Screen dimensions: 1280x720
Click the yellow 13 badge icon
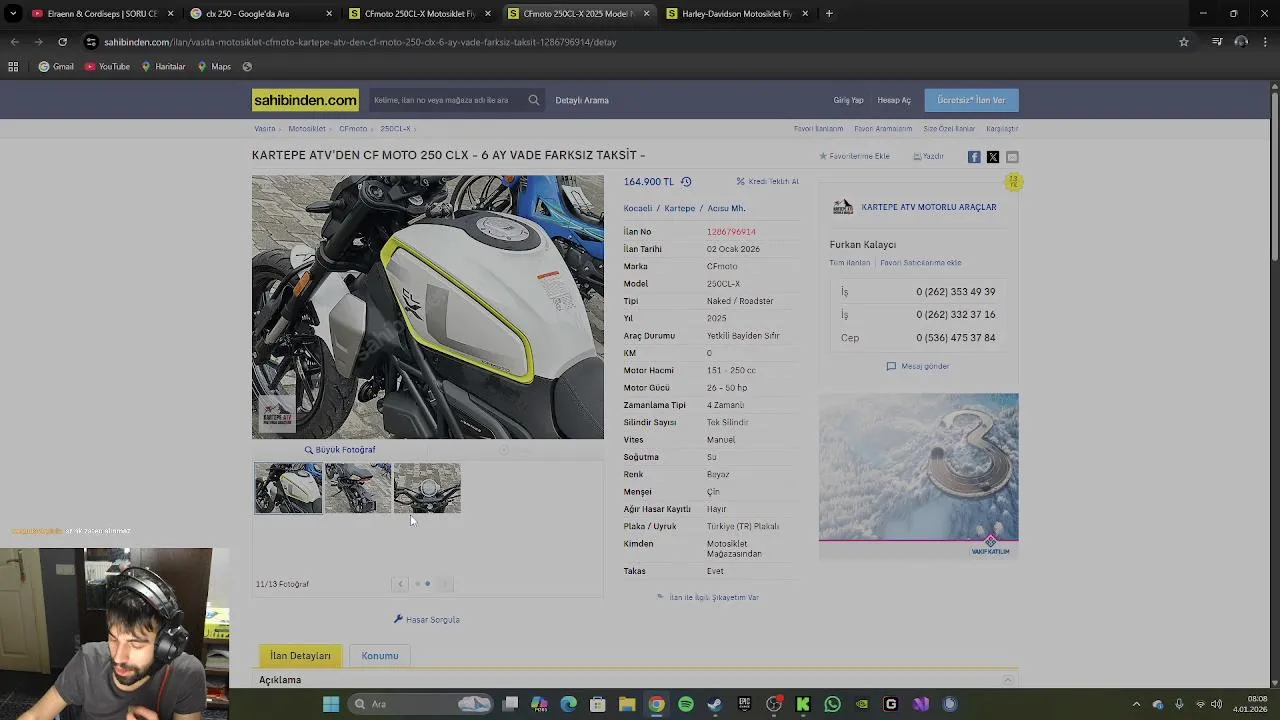(x=1013, y=182)
